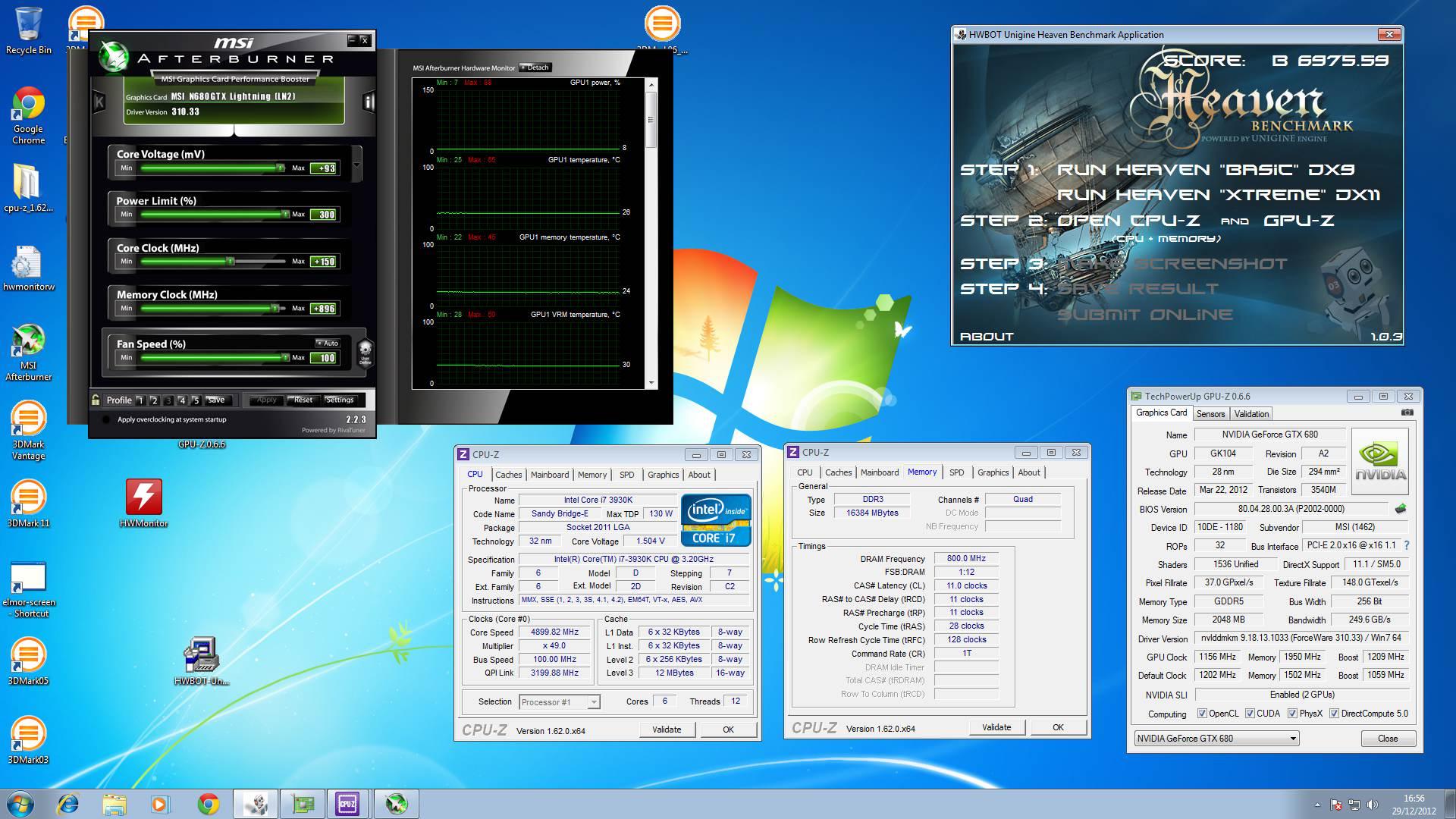This screenshot has height=819, width=1456.
Task: Click Power Limit 300 value field
Action: (325, 215)
